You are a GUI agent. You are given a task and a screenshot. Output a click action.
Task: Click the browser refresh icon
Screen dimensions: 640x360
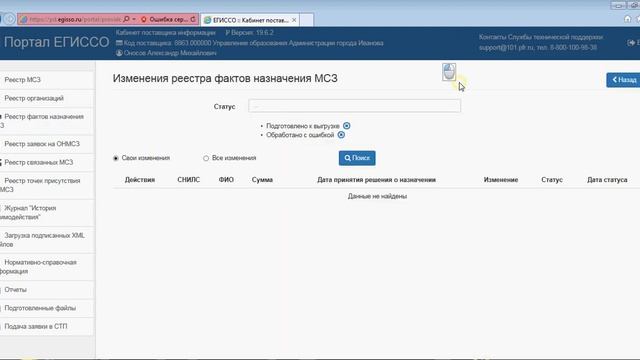[x=193, y=19]
